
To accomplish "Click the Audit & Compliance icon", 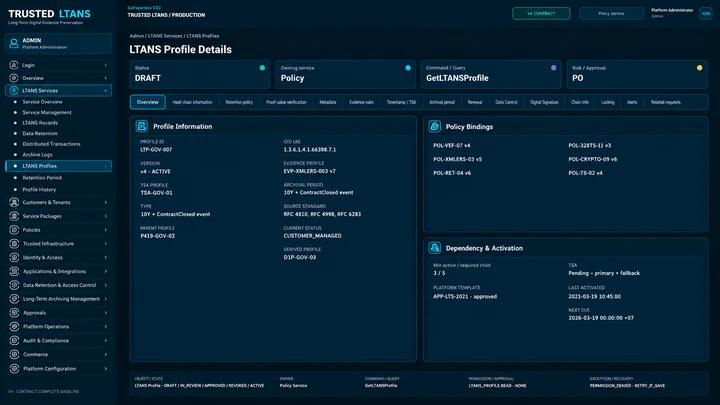I will [x=14, y=340].
